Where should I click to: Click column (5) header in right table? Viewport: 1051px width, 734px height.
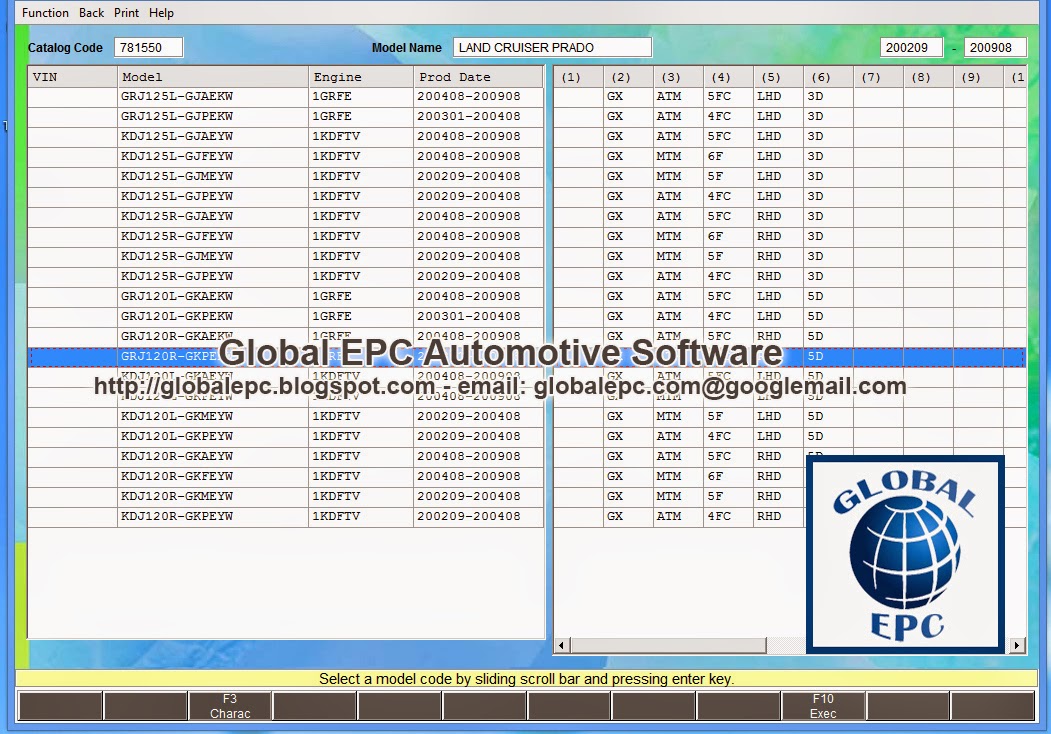click(778, 76)
